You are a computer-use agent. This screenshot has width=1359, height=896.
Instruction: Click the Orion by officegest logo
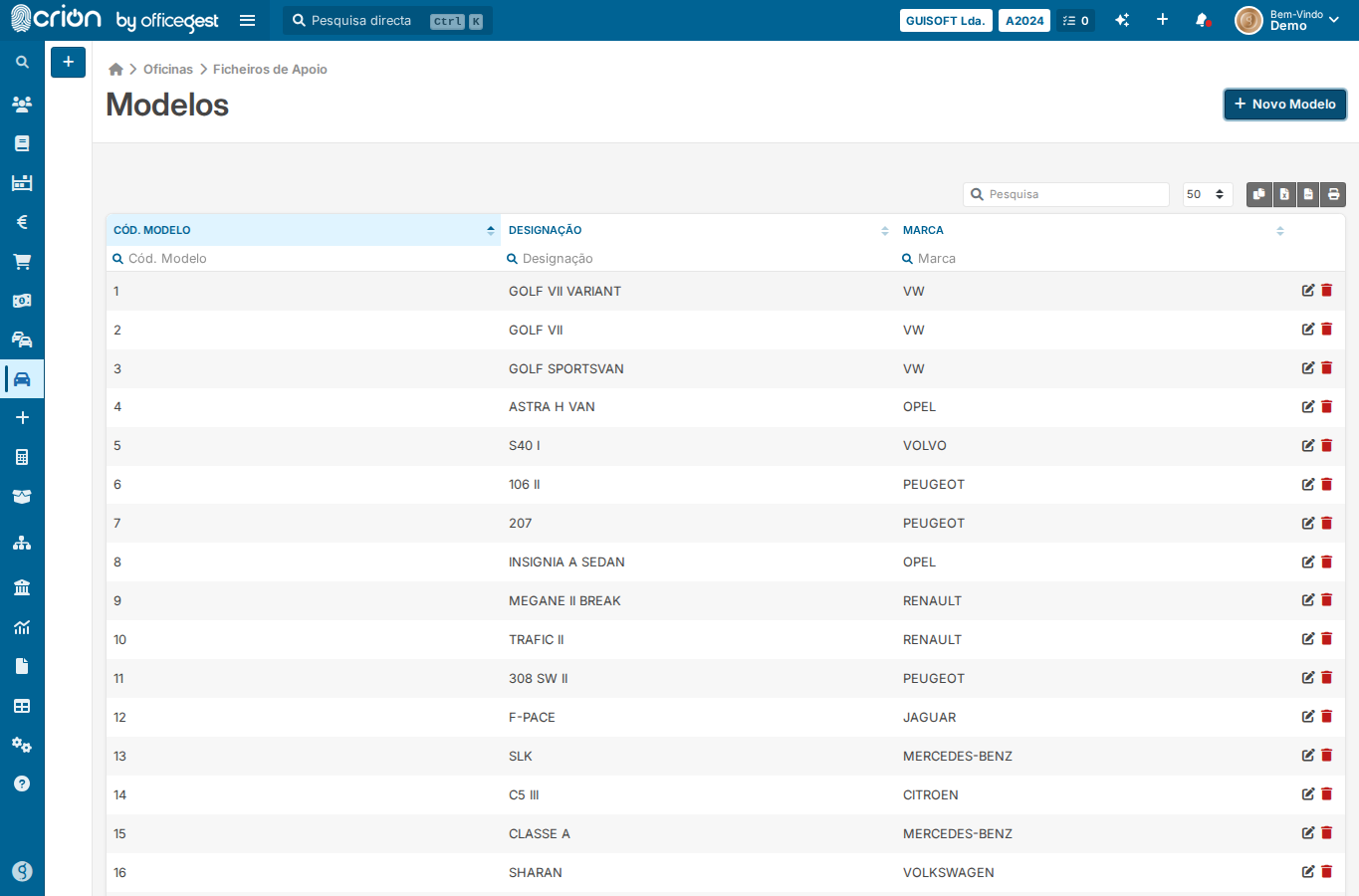point(113,19)
